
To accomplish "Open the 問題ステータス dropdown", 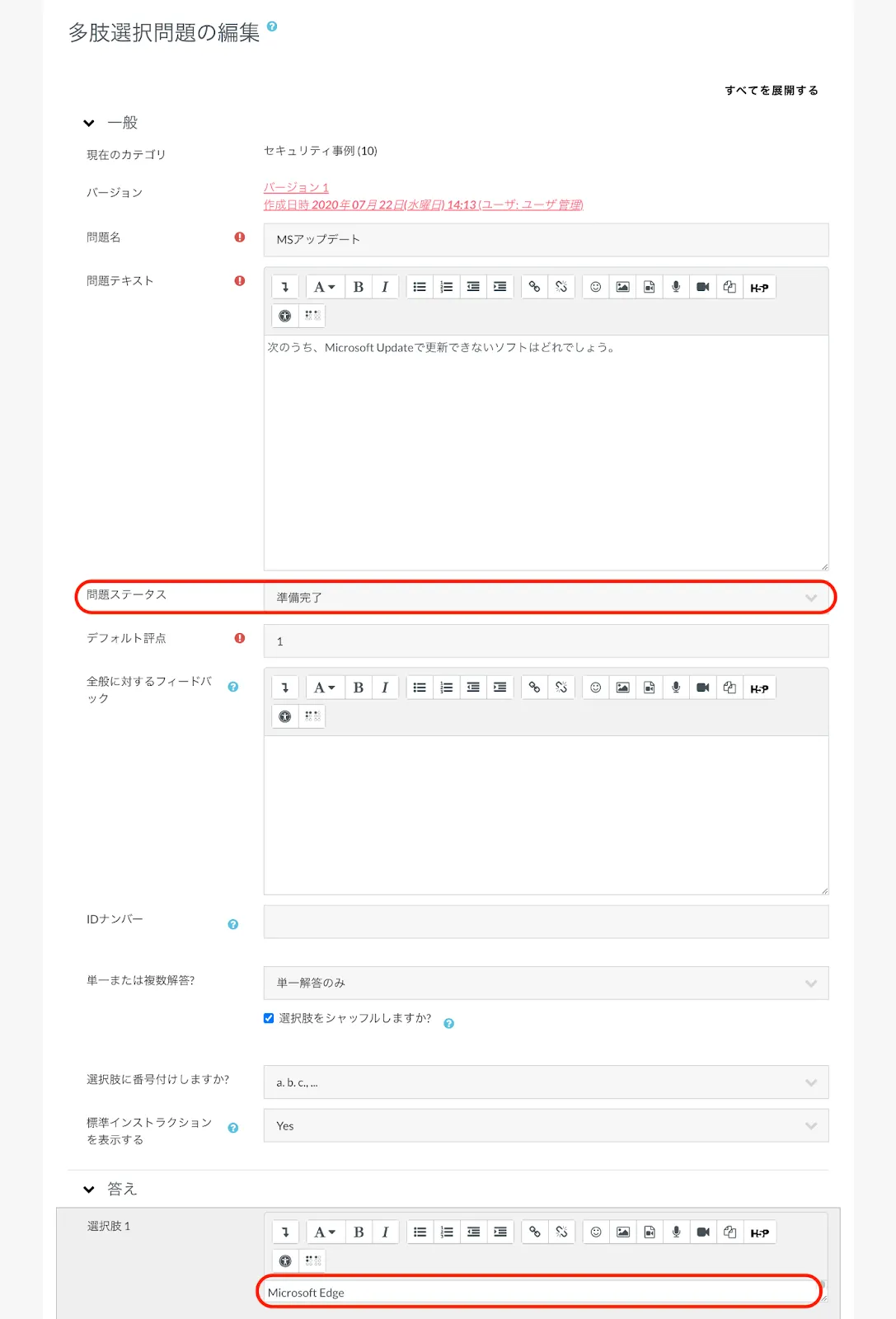I will point(546,598).
